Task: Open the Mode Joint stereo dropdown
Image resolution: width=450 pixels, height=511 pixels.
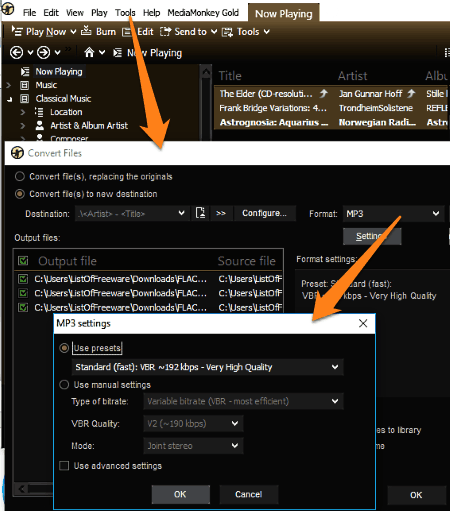Action: pos(193,446)
